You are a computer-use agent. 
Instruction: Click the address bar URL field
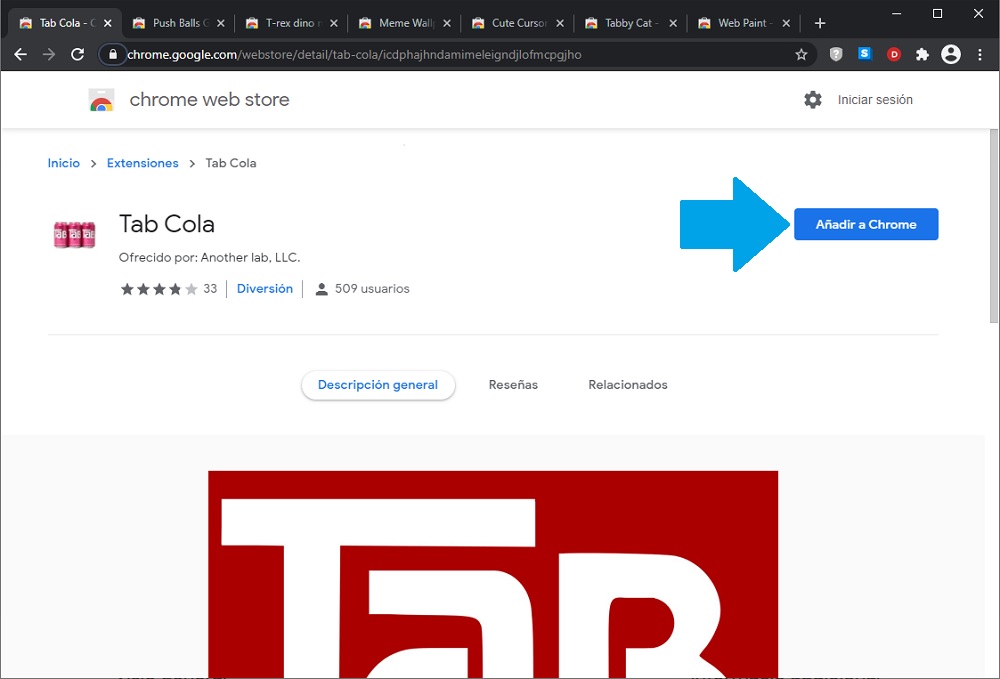pos(450,55)
